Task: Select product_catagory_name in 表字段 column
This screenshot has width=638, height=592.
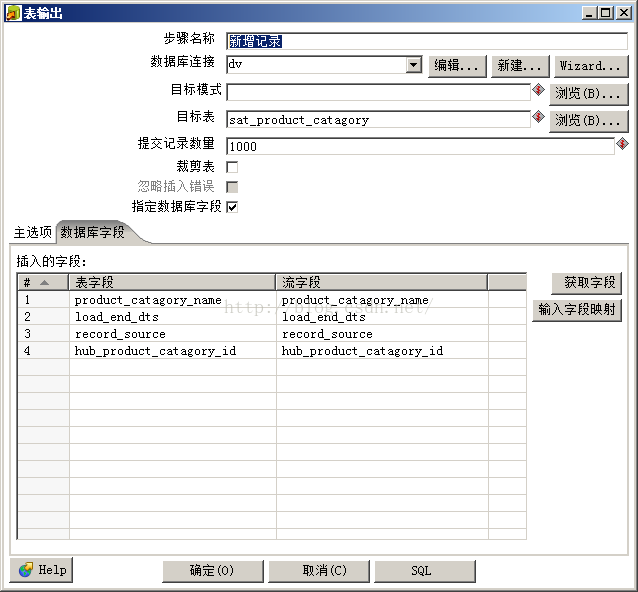Action: [148, 300]
